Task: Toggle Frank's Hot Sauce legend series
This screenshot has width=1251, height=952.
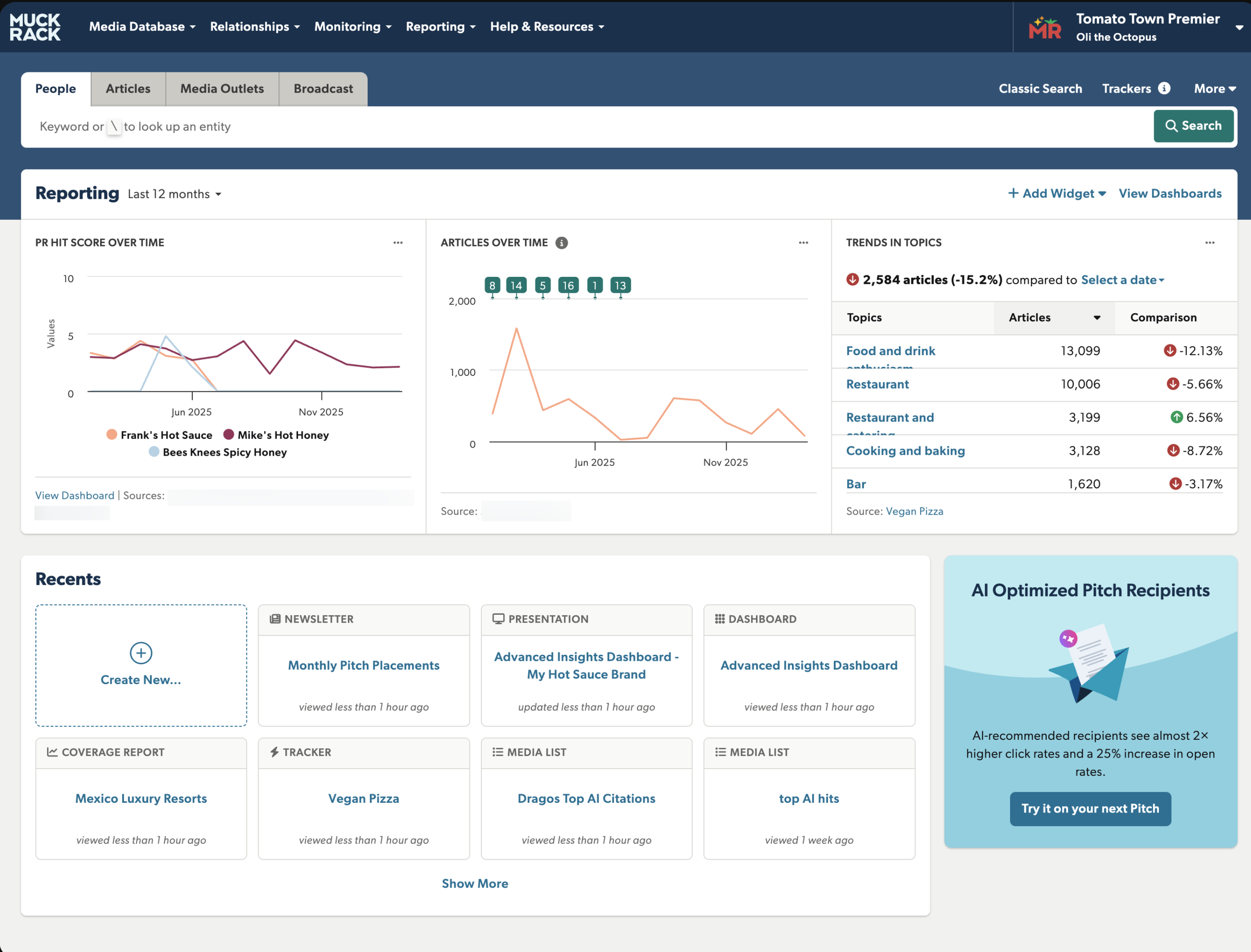Action: tap(160, 434)
